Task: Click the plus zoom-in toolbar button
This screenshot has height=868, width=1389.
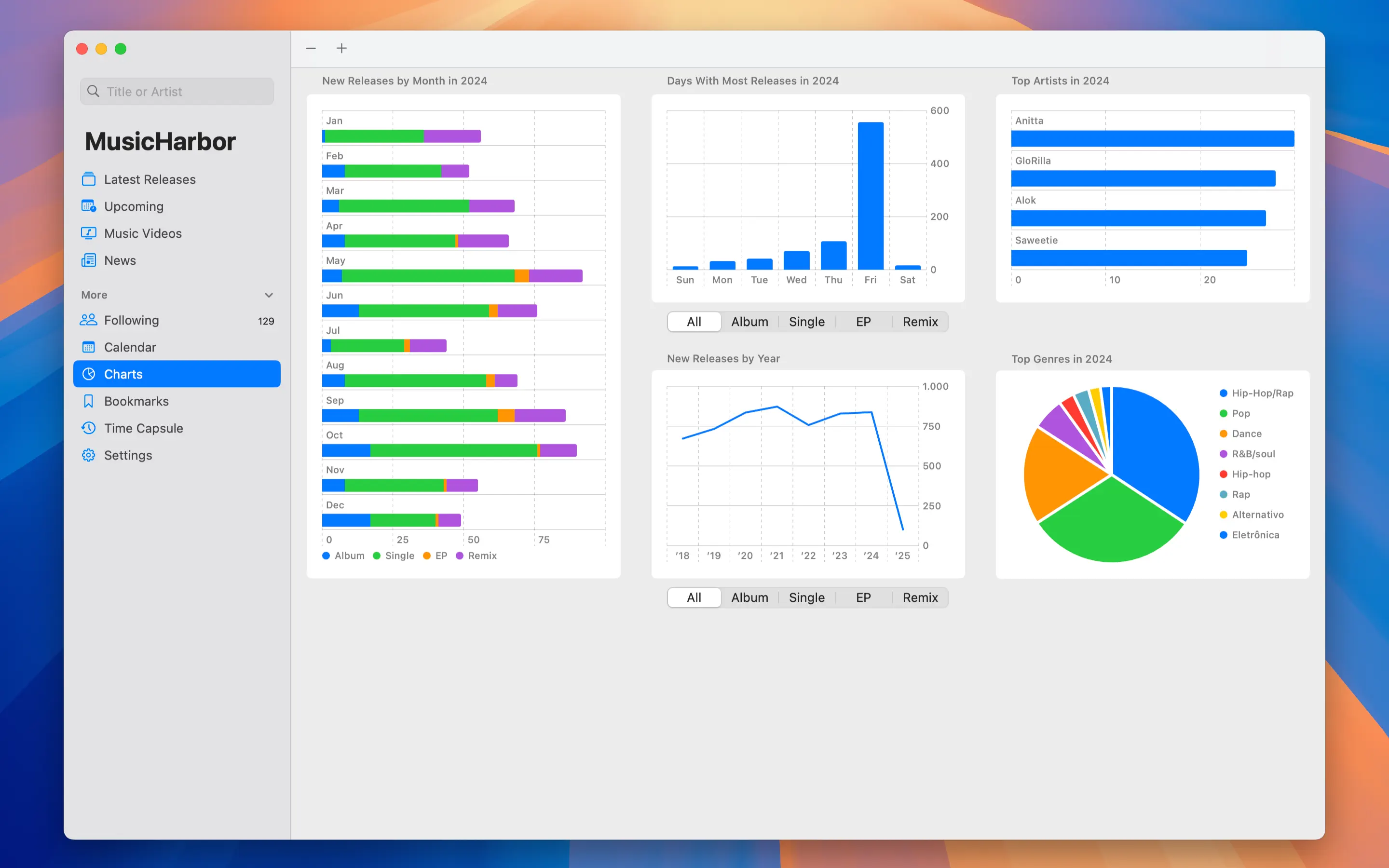Action: [341, 48]
